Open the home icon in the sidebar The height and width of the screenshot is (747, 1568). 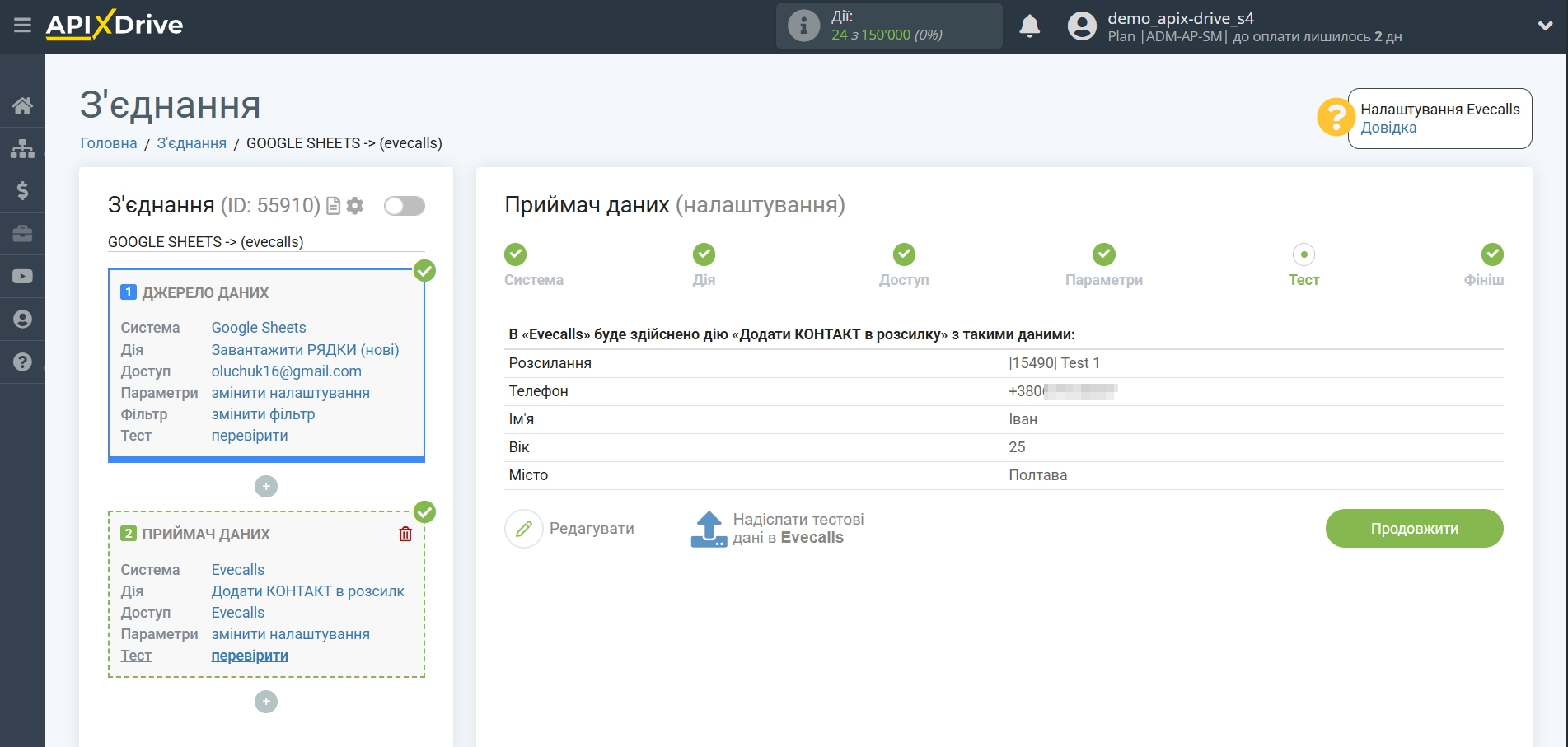(x=22, y=105)
